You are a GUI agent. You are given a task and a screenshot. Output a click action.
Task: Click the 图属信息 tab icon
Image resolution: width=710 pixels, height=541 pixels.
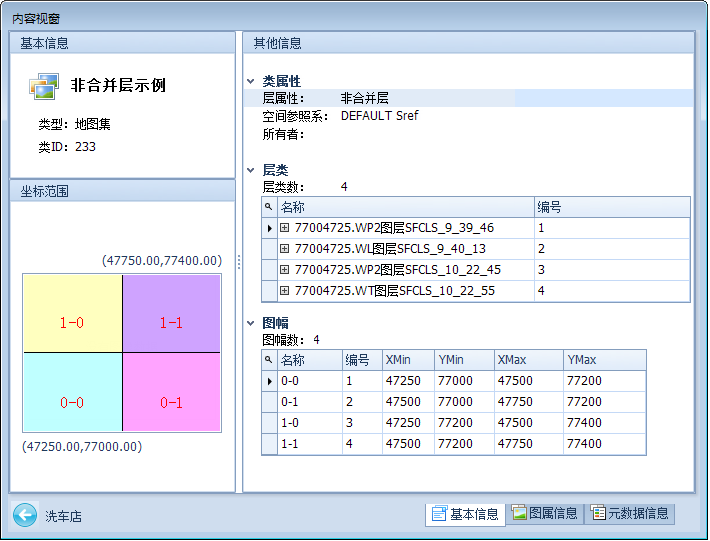(519, 514)
